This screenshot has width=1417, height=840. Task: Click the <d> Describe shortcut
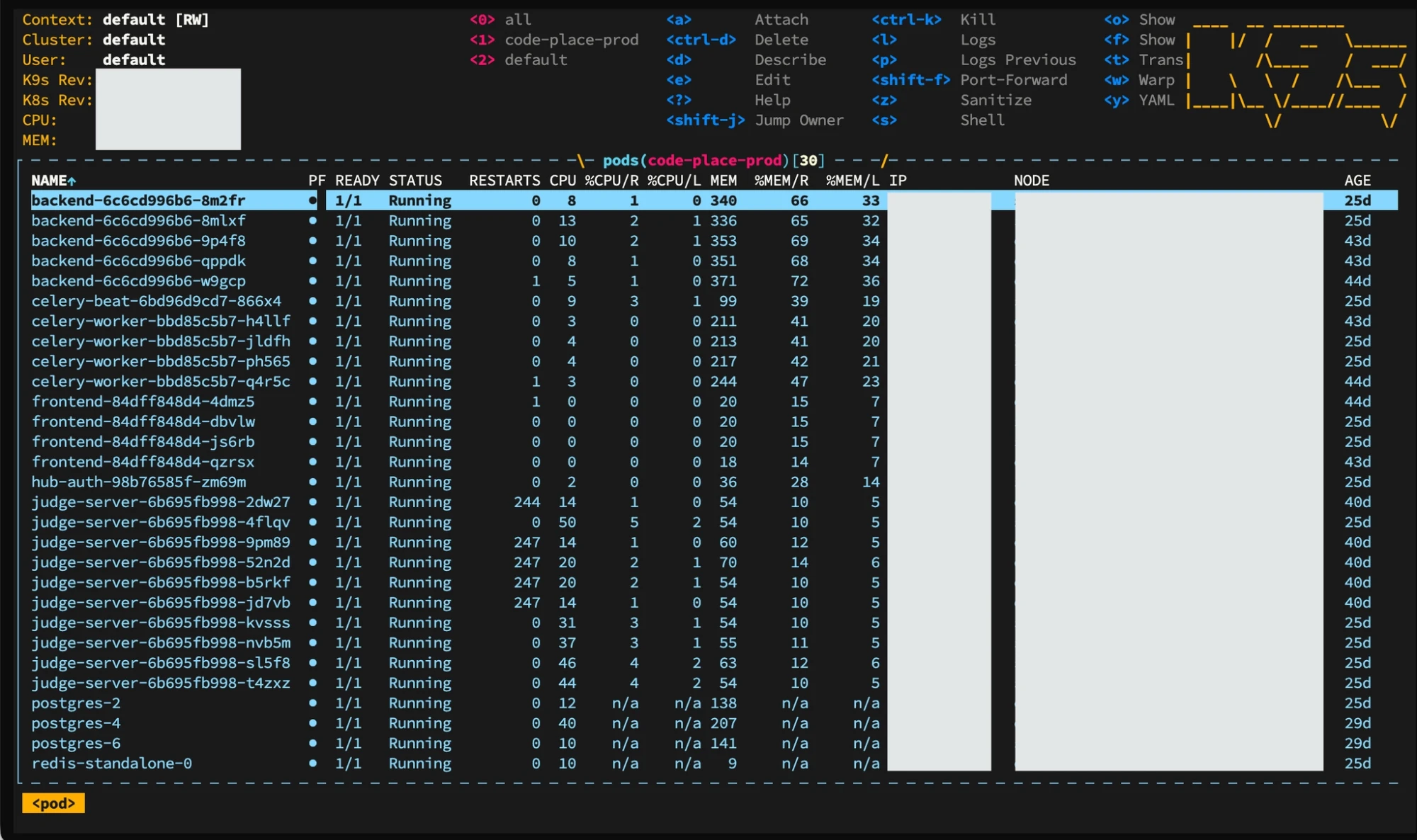(746, 60)
